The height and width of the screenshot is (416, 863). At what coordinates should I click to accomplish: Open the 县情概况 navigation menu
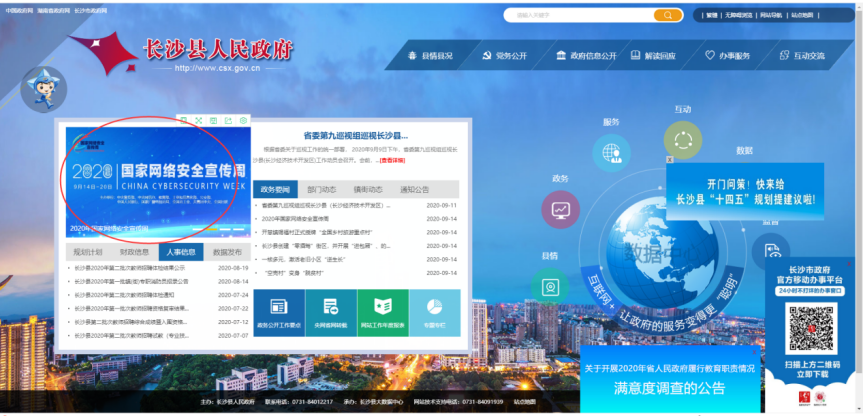click(430, 56)
